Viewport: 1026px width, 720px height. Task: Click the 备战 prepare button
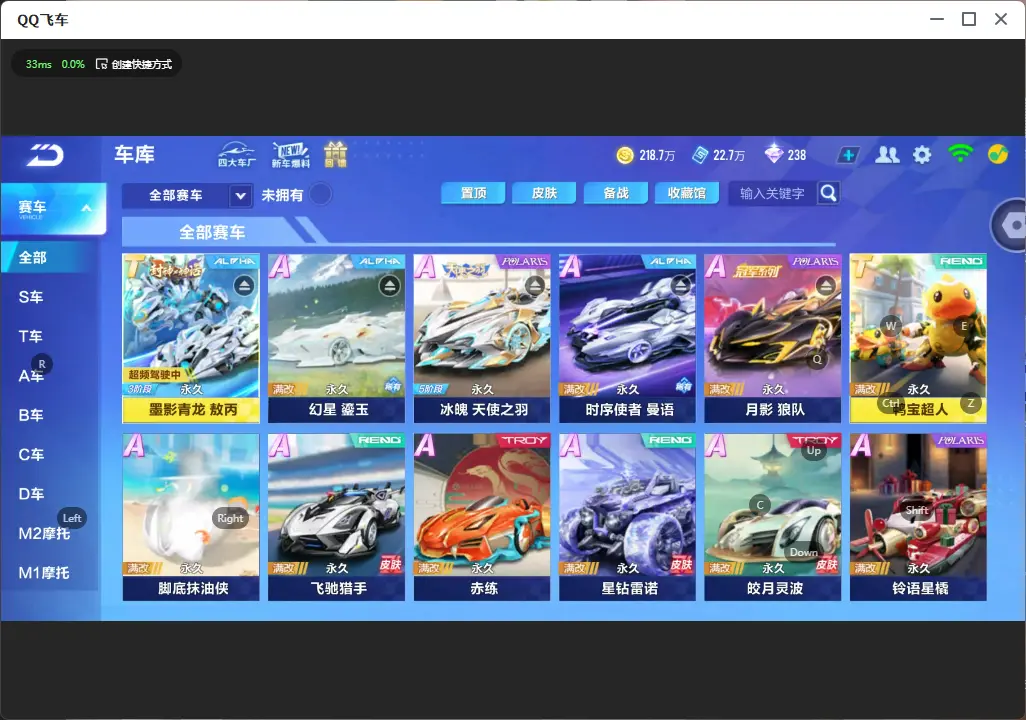click(616, 193)
